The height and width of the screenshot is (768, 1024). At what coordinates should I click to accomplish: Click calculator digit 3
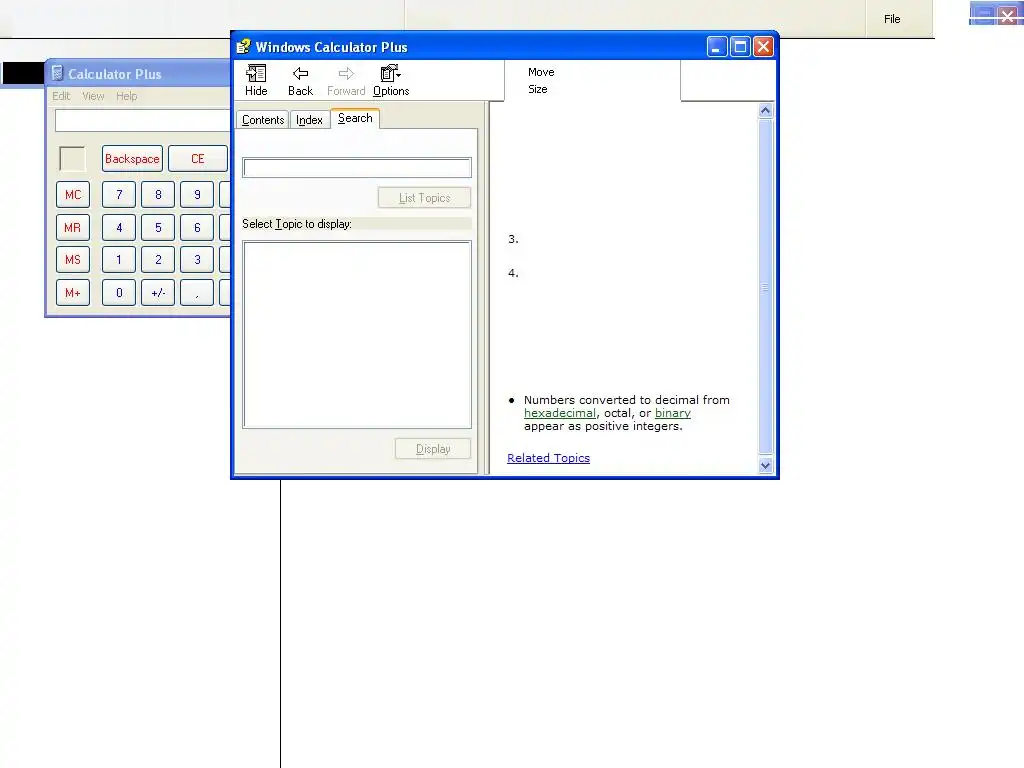point(197,259)
